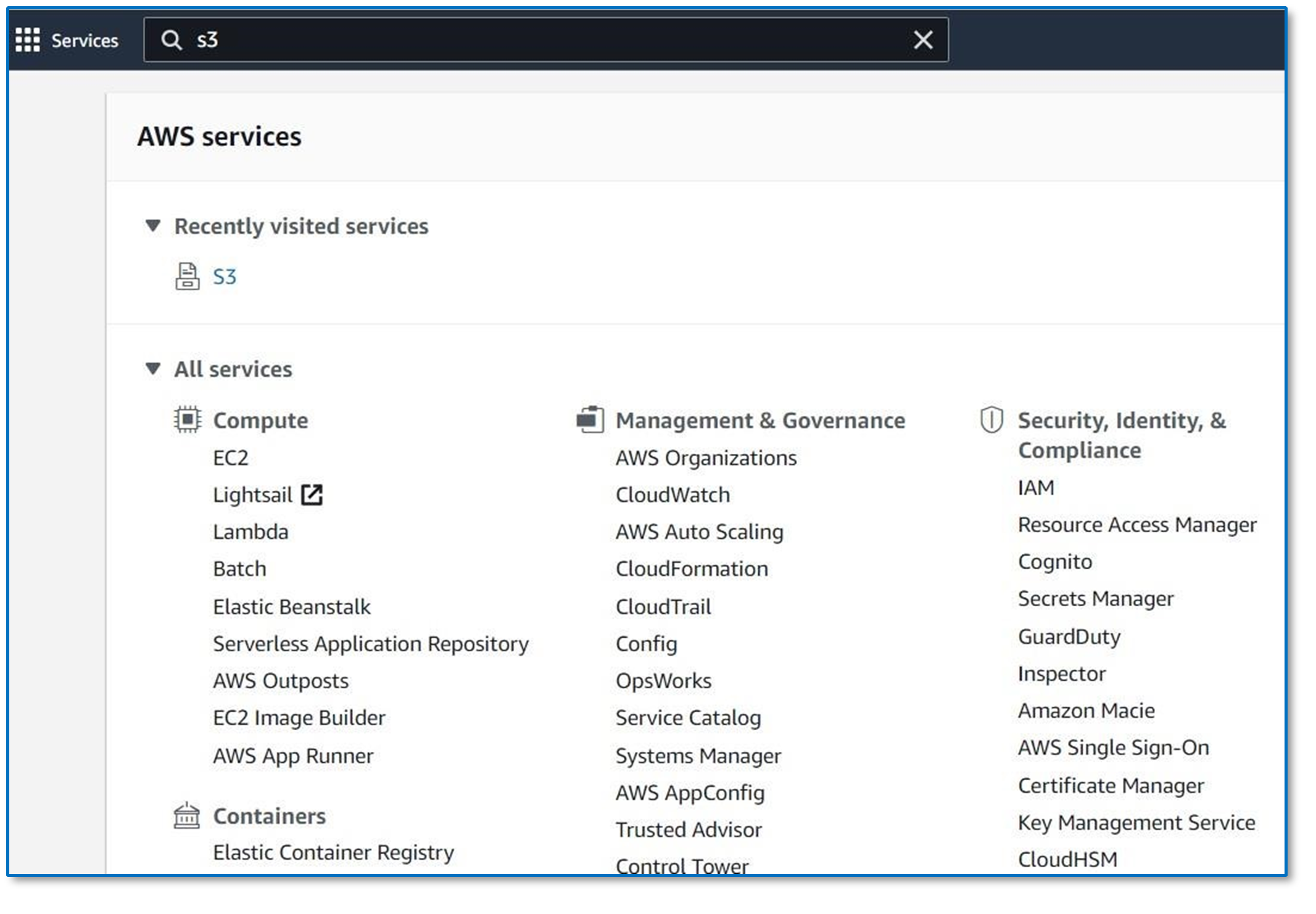The image size is (1316, 914).
Task: Open AWS AppConfig
Action: (690, 793)
